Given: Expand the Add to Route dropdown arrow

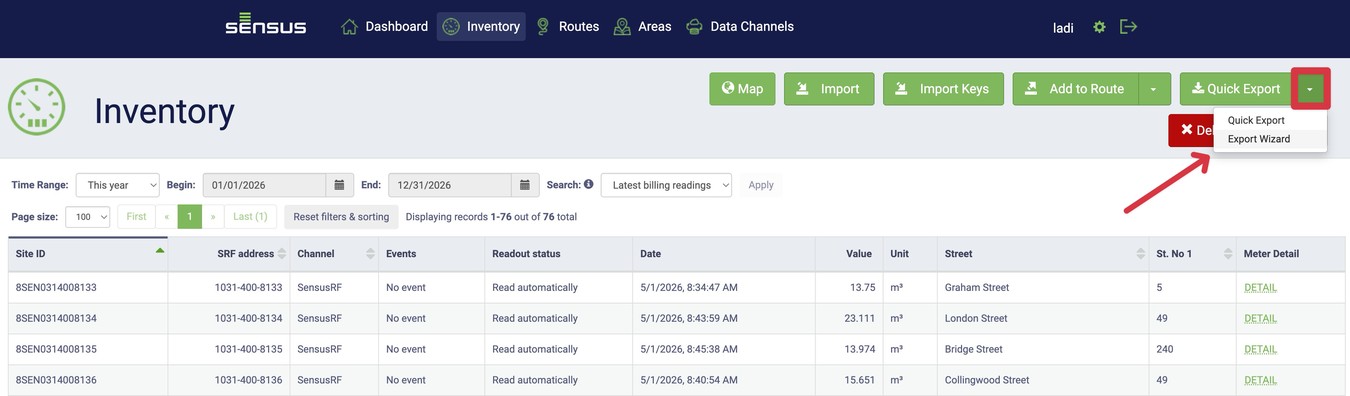Looking at the screenshot, I should [x=1153, y=89].
